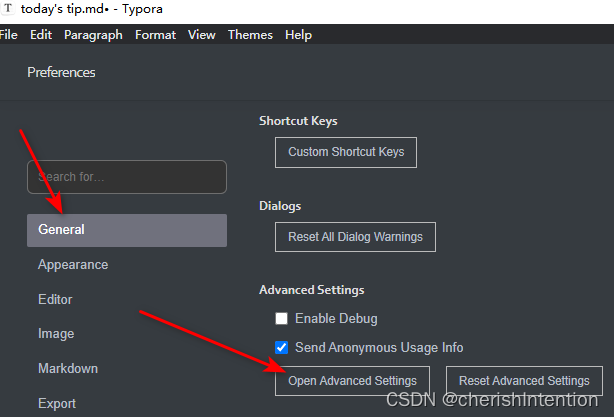Click the Custom Shortcut Keys button
This screenshot has width=614, height=417.
(x=346, y=152)
